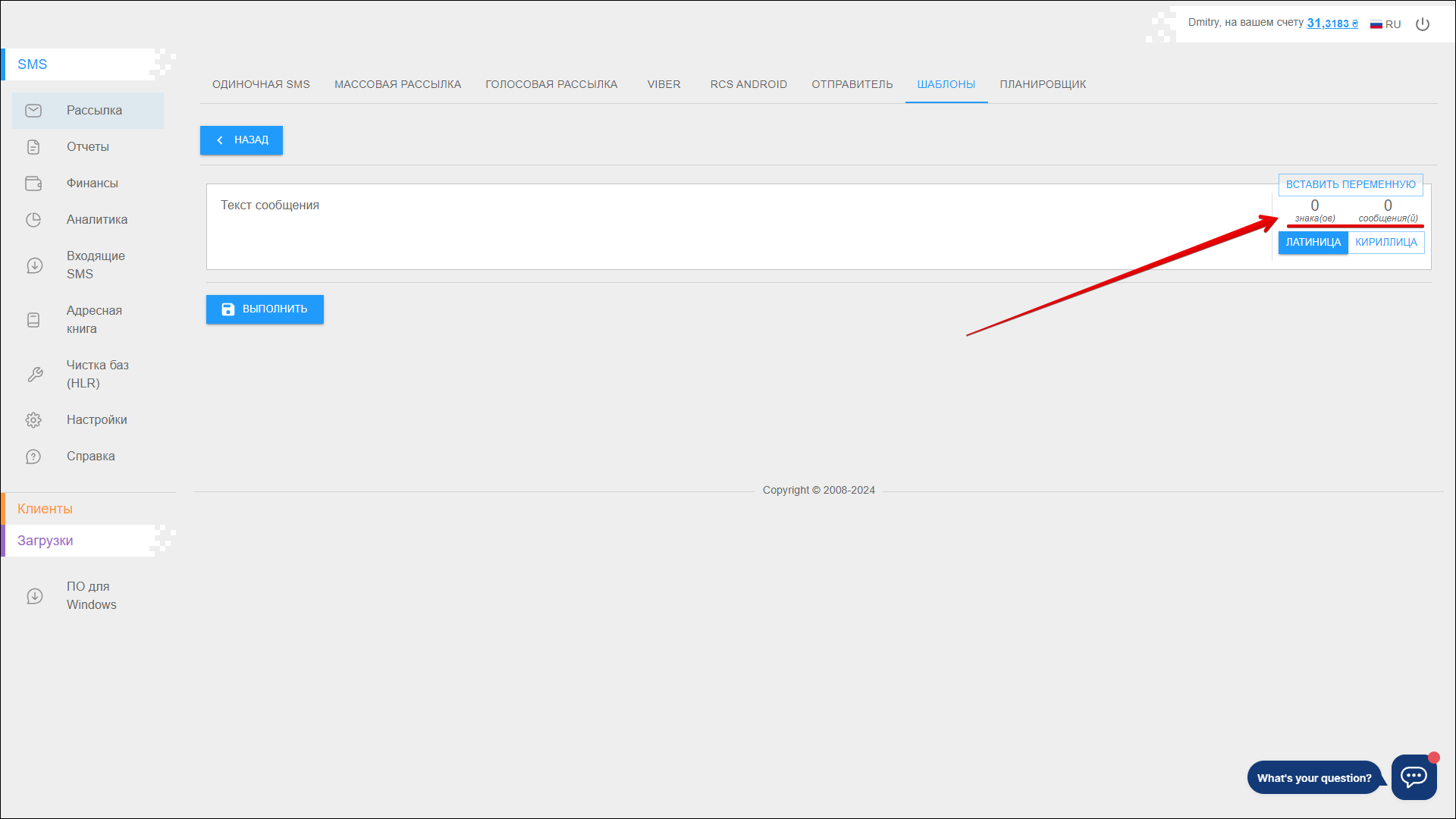Open Чистка баз wrench icon
This screenshot has height=819, width=1456.
tap(35, 375)
